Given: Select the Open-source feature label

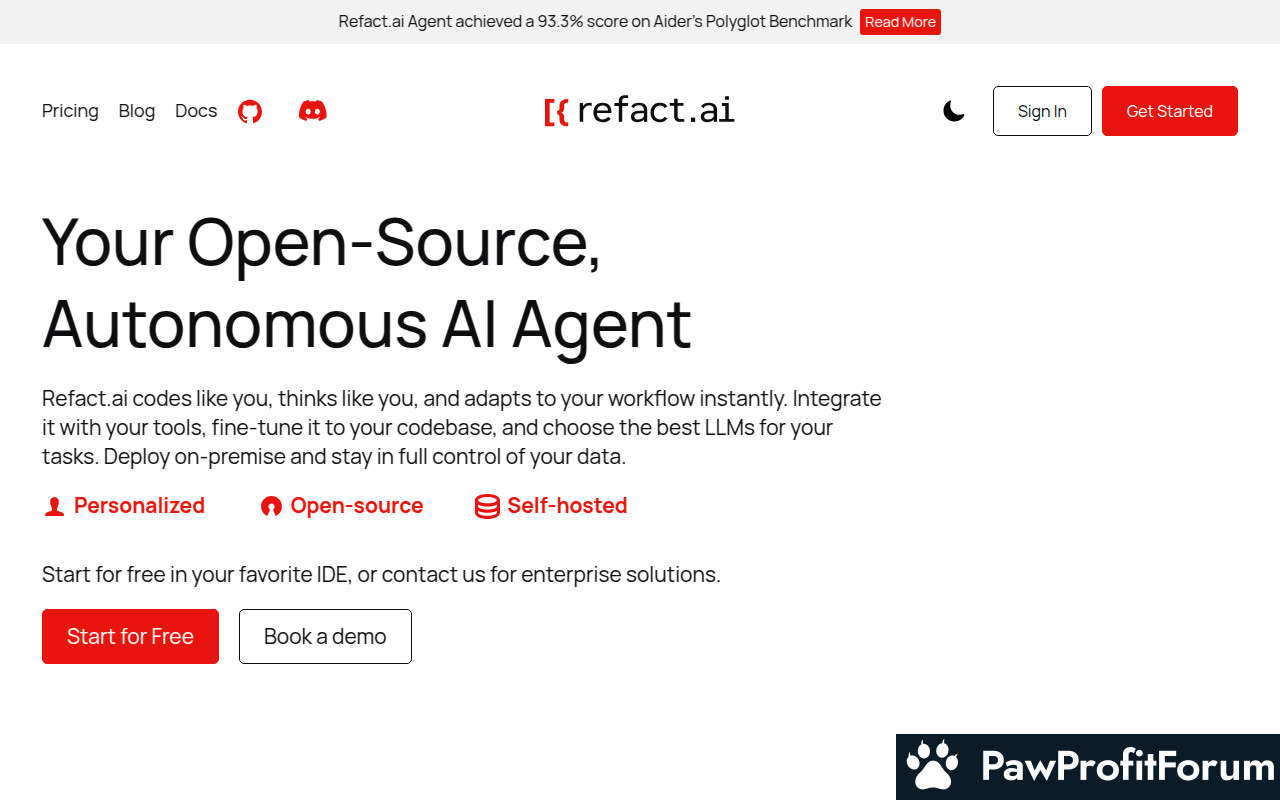Looking at the screenshot, I should coord(357,506).
